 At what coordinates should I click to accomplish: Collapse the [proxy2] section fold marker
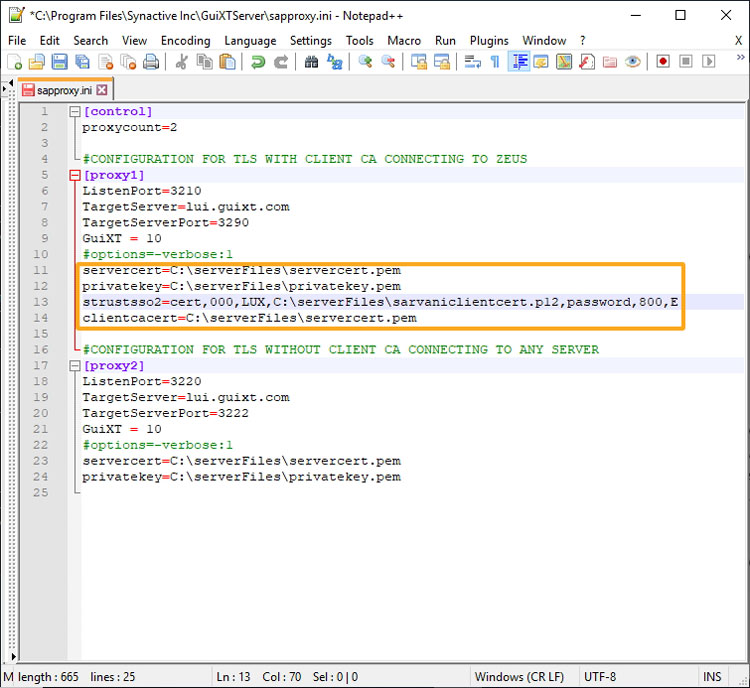pos(74,366)
